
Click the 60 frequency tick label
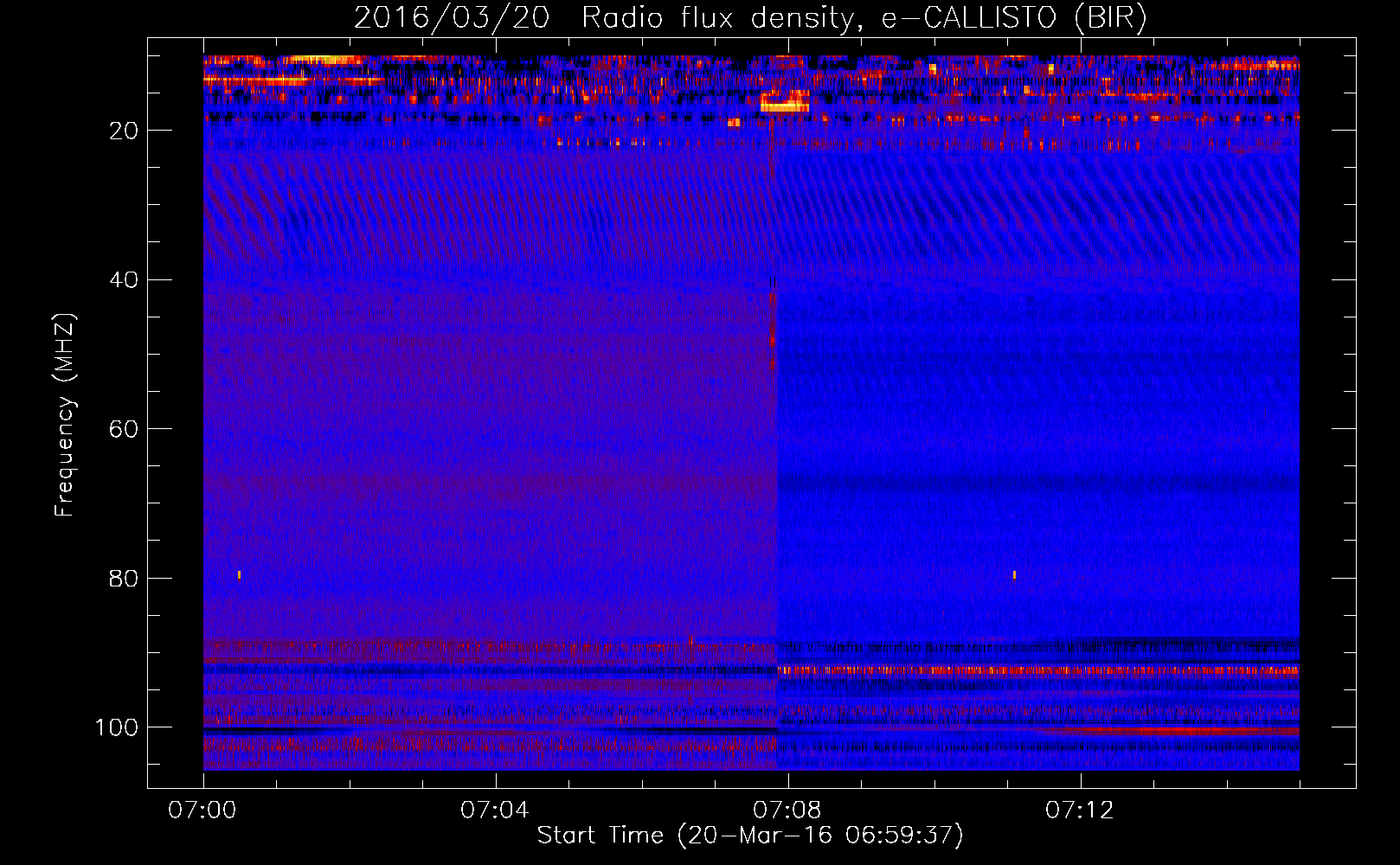coord(124,429)
